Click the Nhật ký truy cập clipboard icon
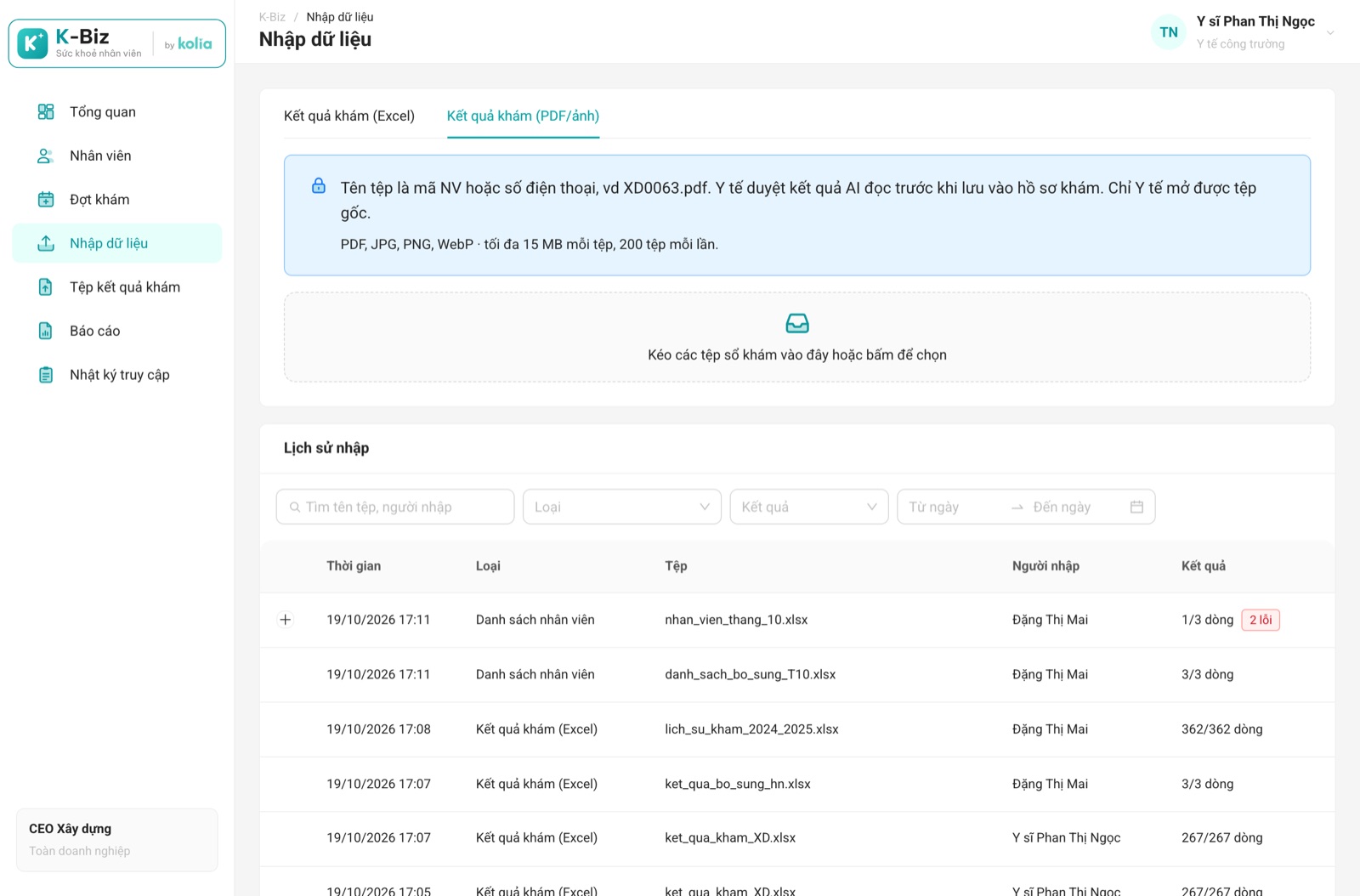Screen dimensions: 1360x896 (x=46, y=375)
